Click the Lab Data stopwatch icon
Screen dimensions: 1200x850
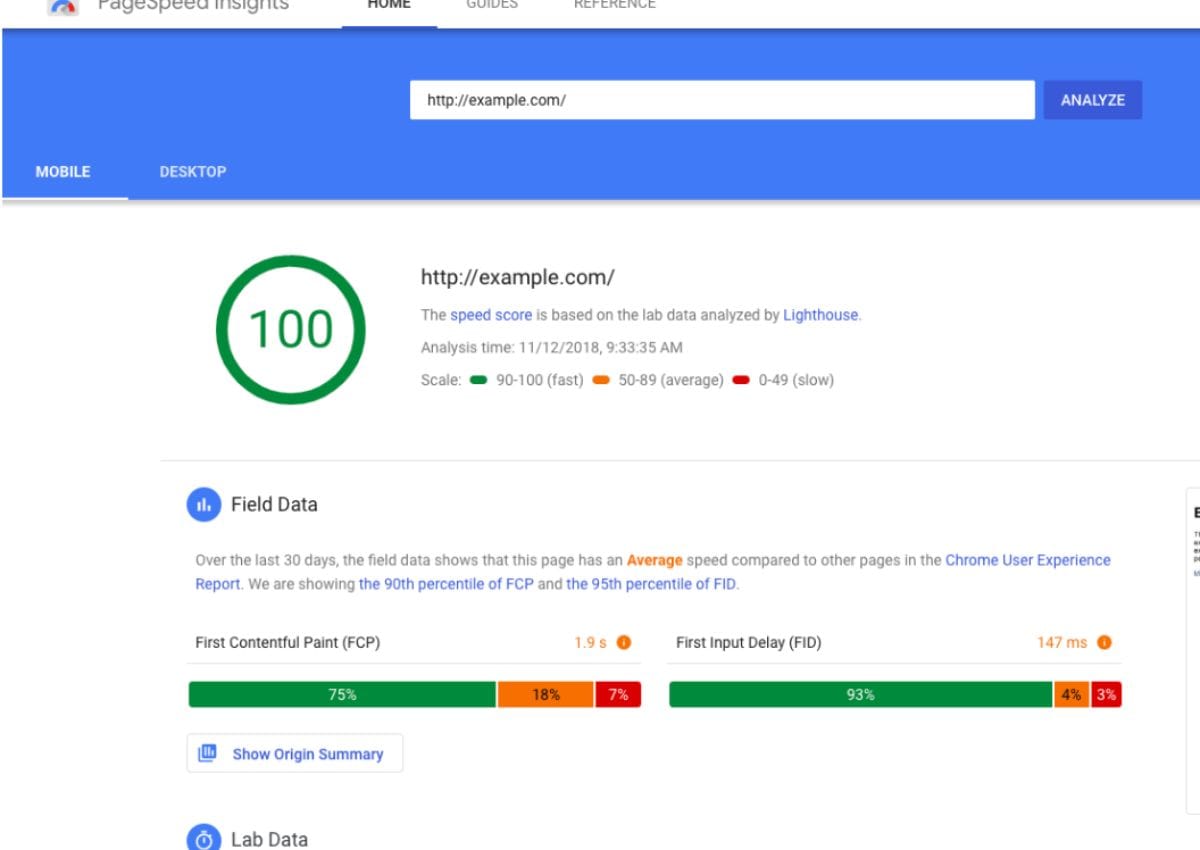[203, 838]
